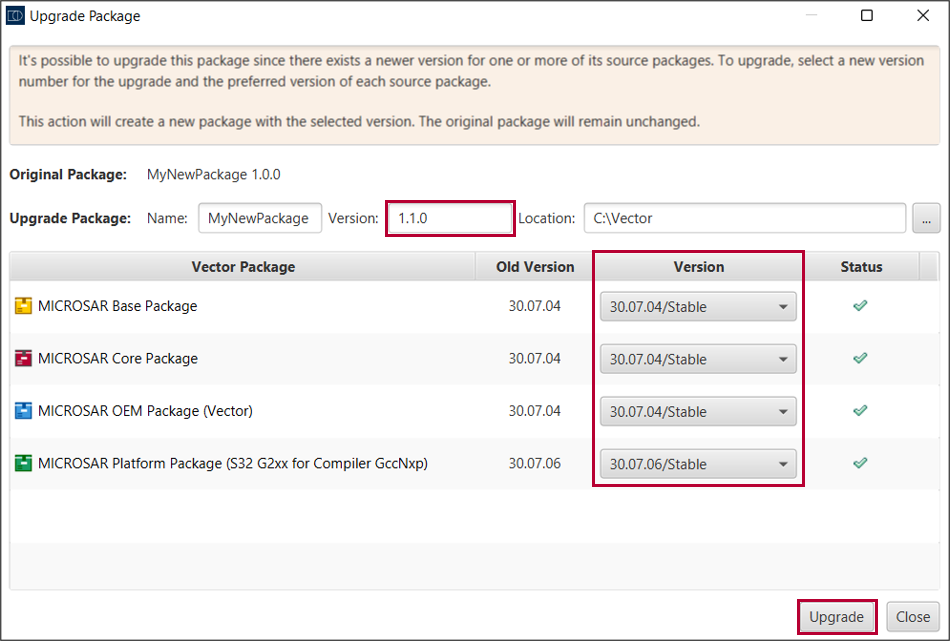Viewport: 950px width, 641px height.
Task: Close the Upgrade Package window with X
Action: (923, 15)
